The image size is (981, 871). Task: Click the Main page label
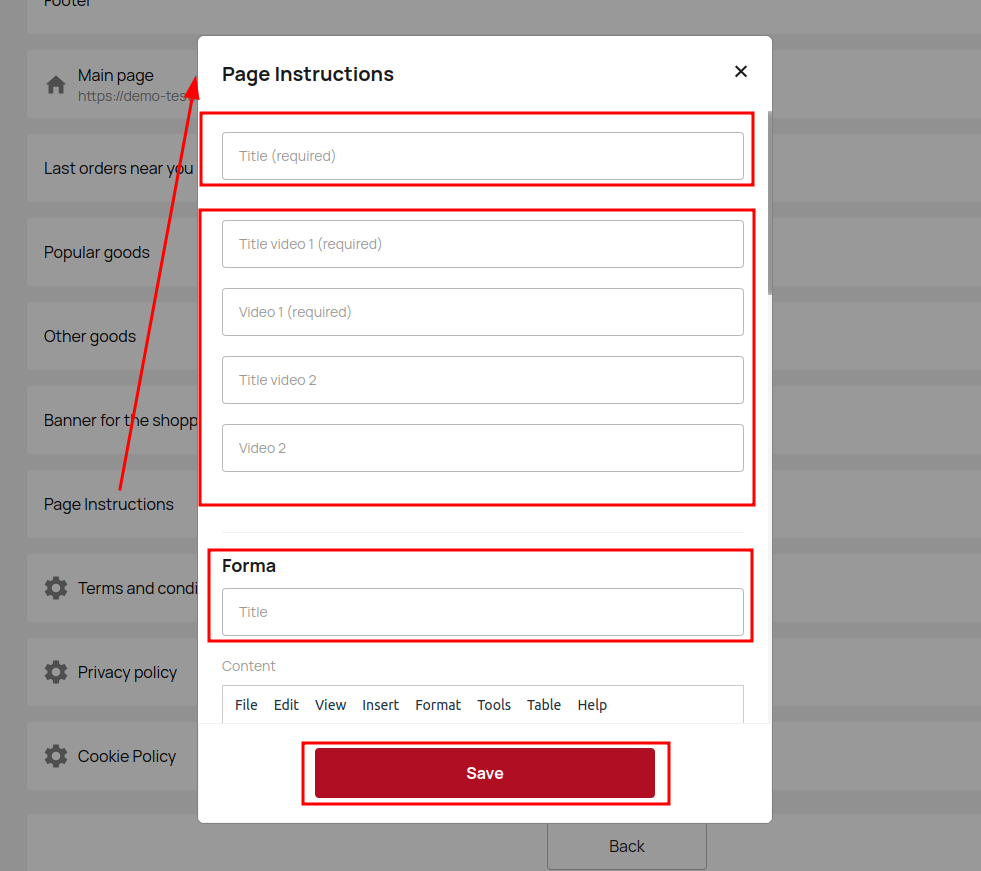116,76
